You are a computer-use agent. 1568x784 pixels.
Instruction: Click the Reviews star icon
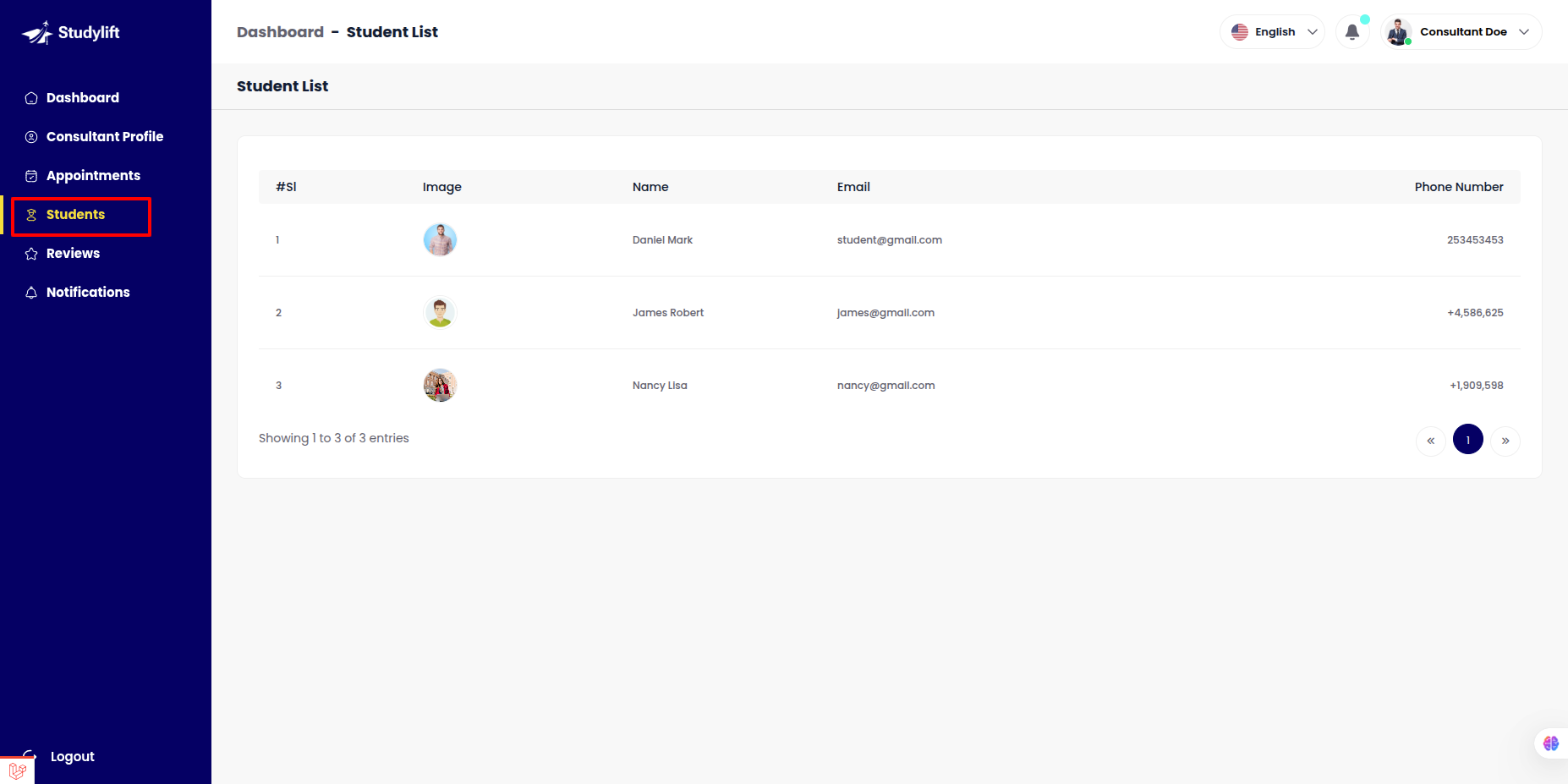click(x=31, y=254)
